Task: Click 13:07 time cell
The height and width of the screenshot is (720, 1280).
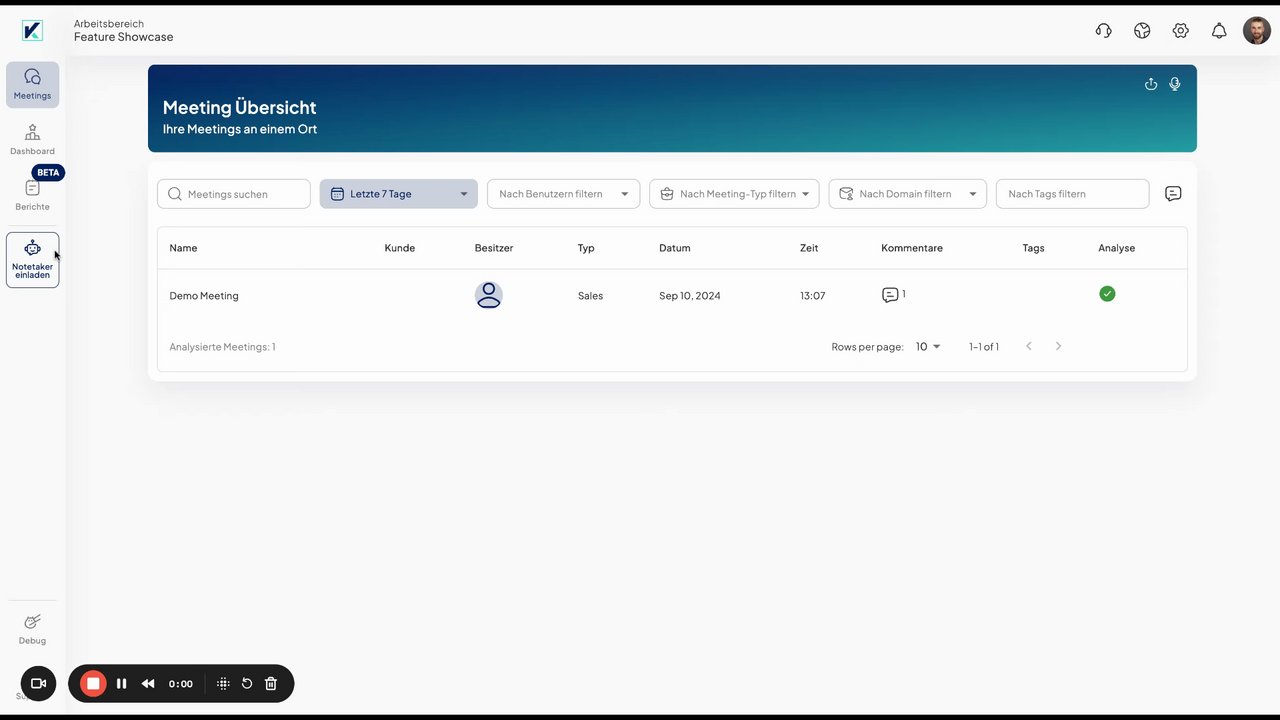Action: tap(813, 296)
